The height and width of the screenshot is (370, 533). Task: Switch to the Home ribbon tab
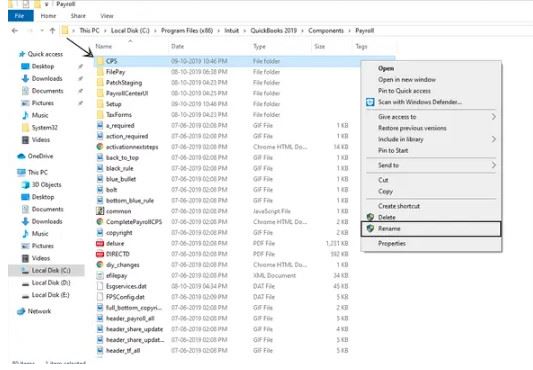click(x=48, y=16)
